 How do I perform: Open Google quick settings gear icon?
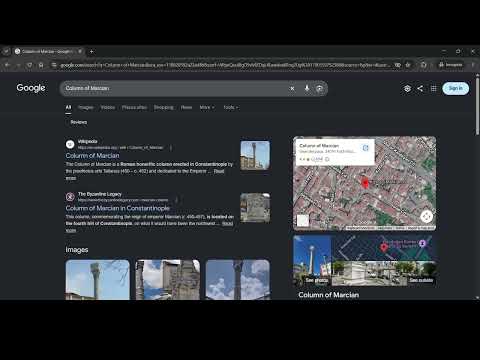407,88
